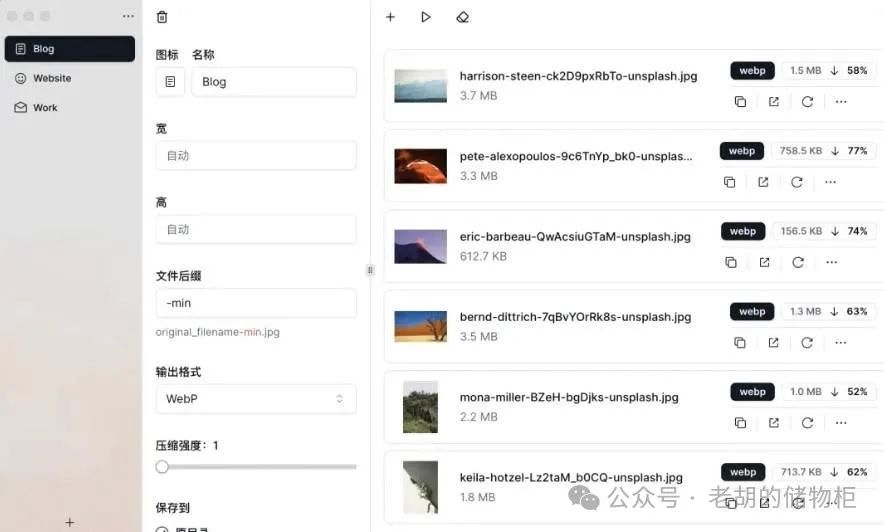Viewport: 884px width, 532px height.
Task: Click the 1.5 MB 58% result badge
Action: tap(829, 70)
